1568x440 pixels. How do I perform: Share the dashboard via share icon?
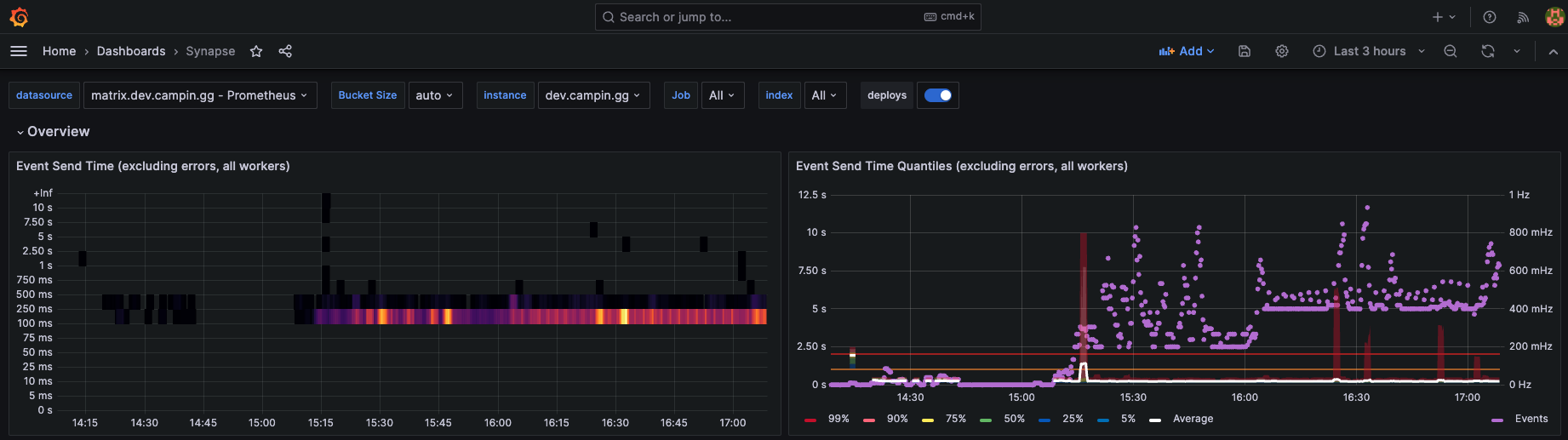pyautogui.click(x=285, y=51)
